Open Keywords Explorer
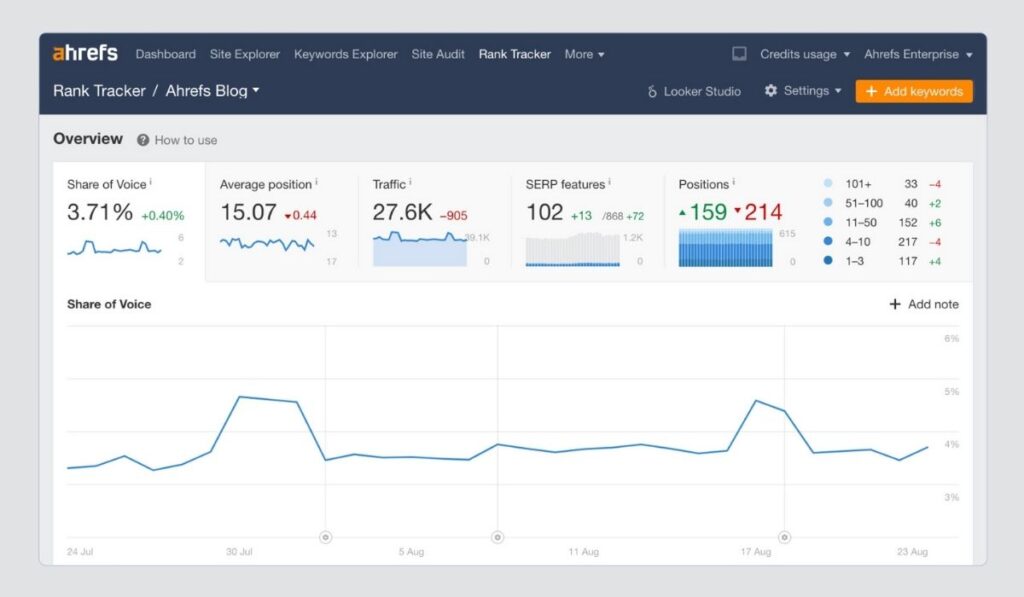 [x=345, y=54]
